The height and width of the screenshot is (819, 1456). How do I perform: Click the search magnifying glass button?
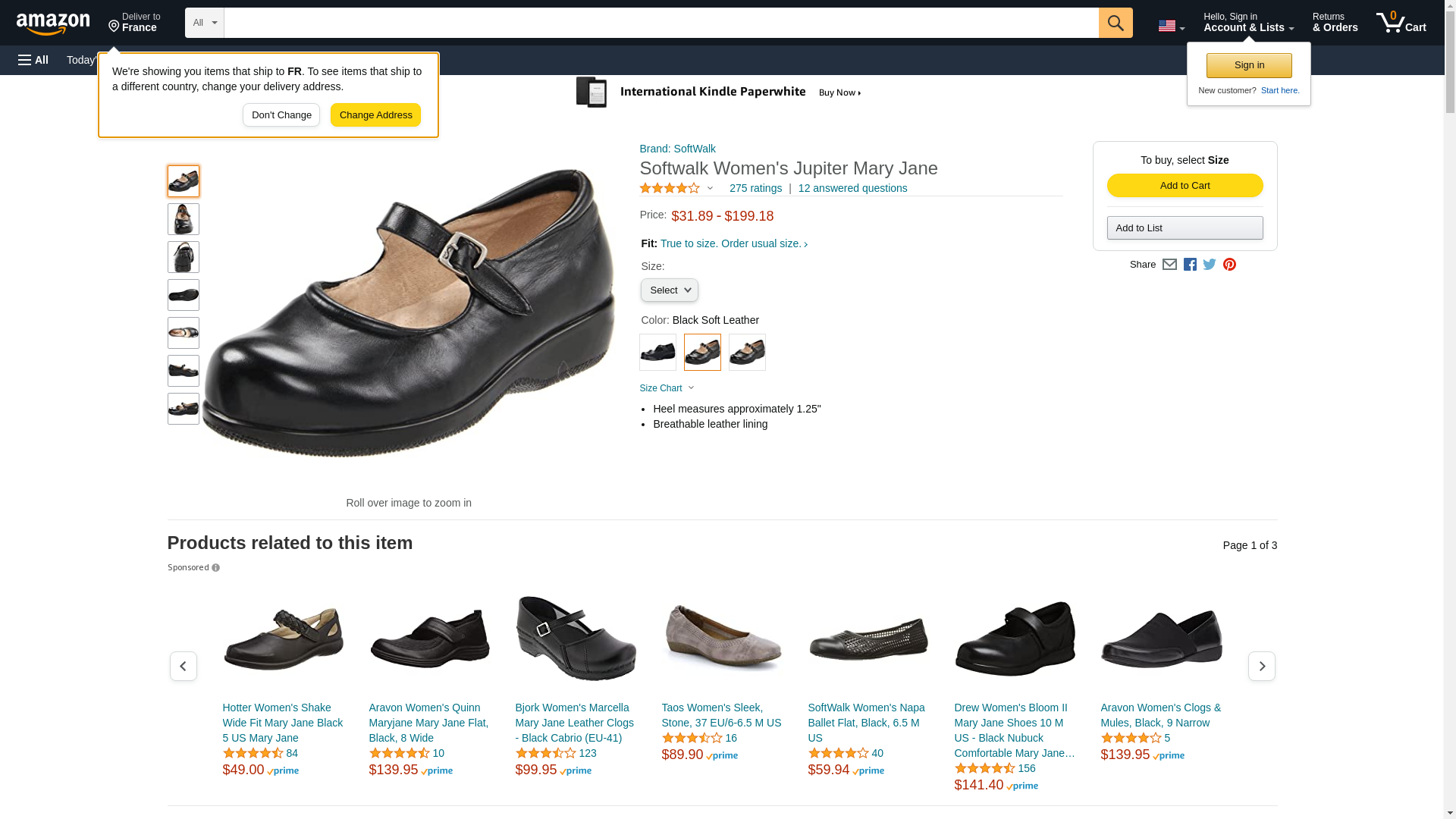[1115, 23]
